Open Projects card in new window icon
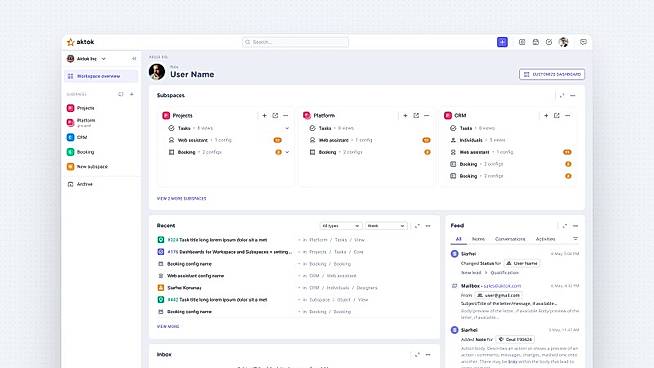654x368 pixels. (x=275, y=116)
